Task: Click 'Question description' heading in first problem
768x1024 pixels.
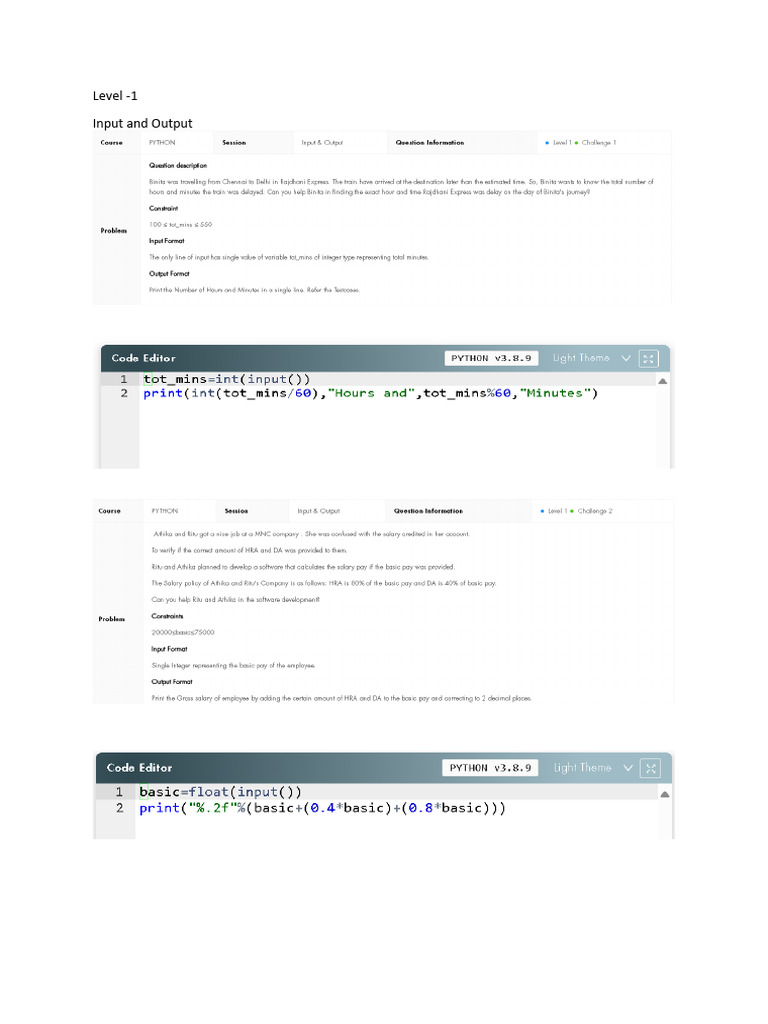Action: (178, 165)
